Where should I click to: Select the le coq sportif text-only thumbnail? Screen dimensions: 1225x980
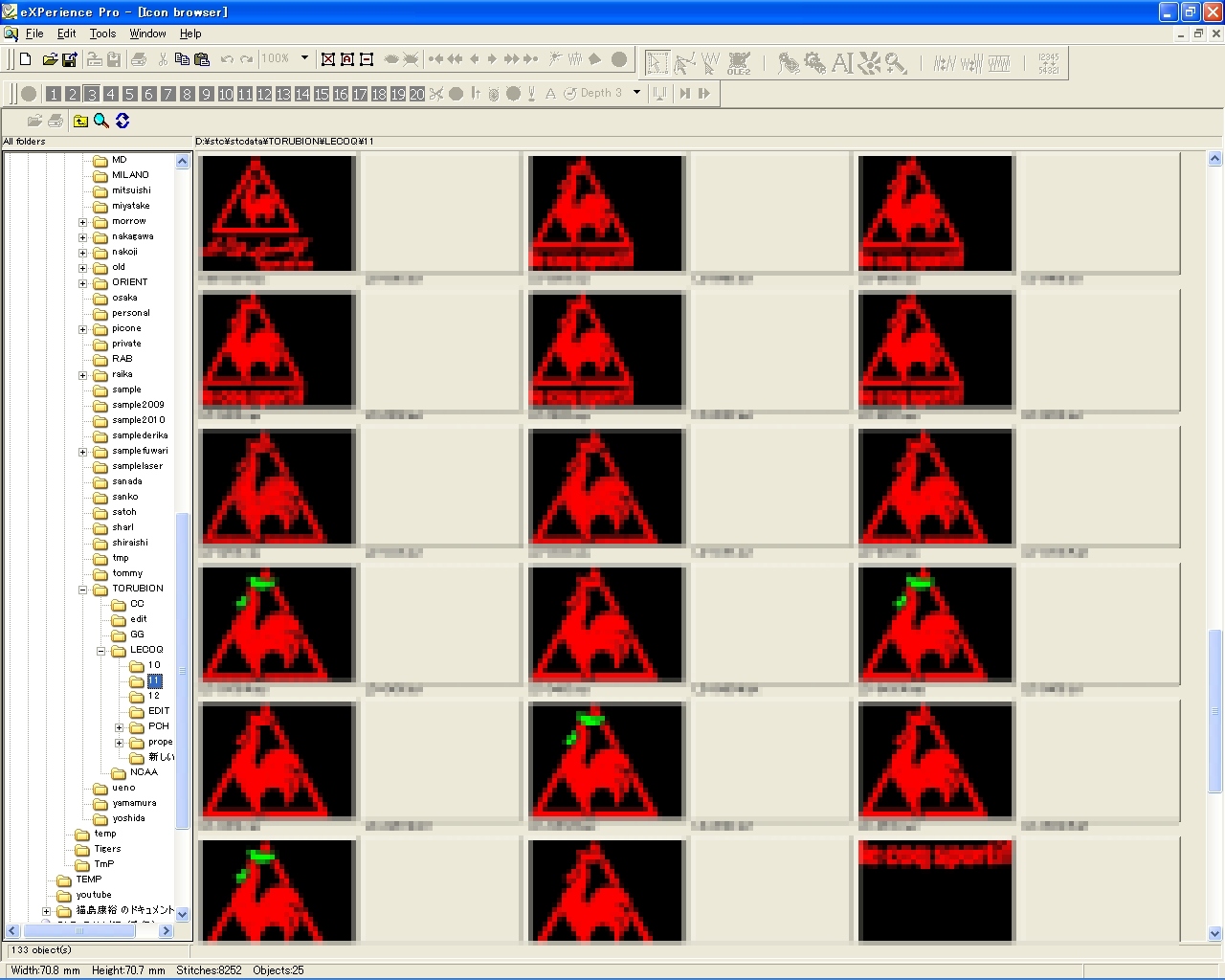coord(936,890)
